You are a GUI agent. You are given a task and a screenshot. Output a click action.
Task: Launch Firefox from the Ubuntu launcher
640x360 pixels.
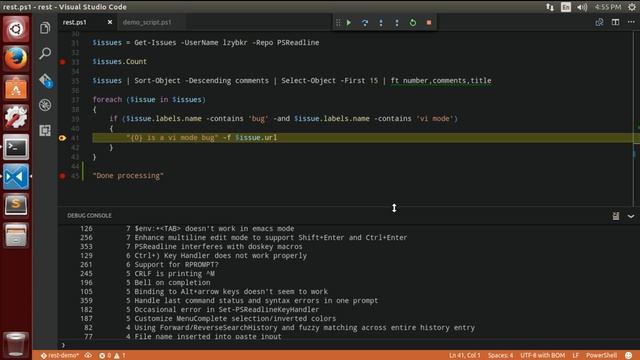[x=16, y=58]
